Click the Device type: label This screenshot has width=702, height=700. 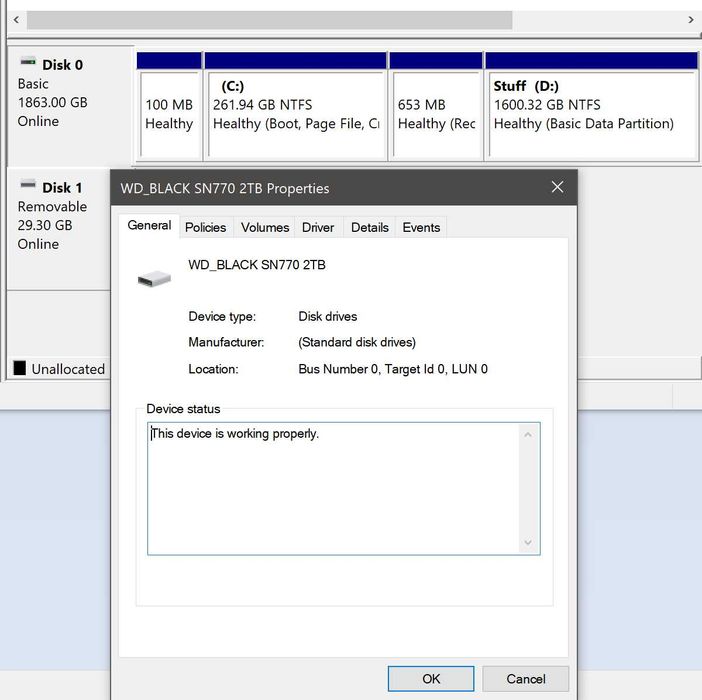222,316
